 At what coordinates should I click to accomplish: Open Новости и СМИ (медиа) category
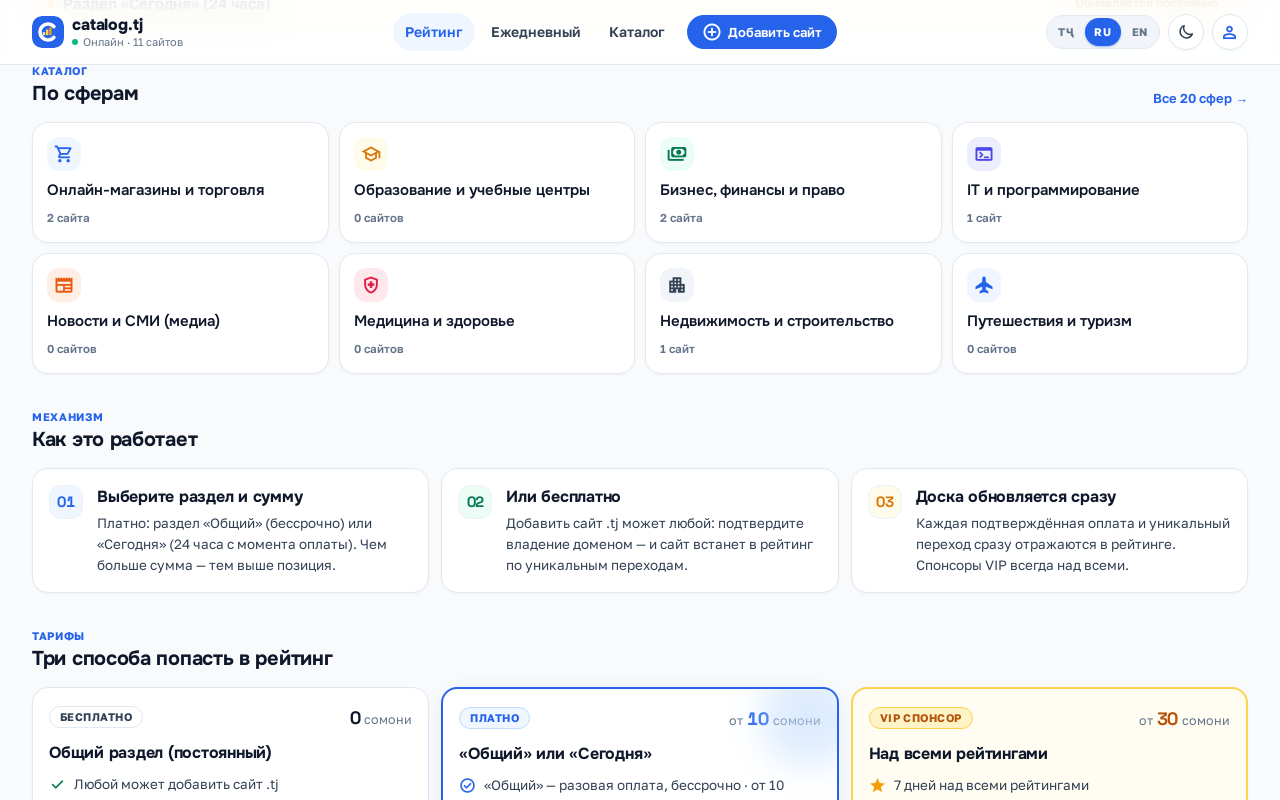click(180, 314)
